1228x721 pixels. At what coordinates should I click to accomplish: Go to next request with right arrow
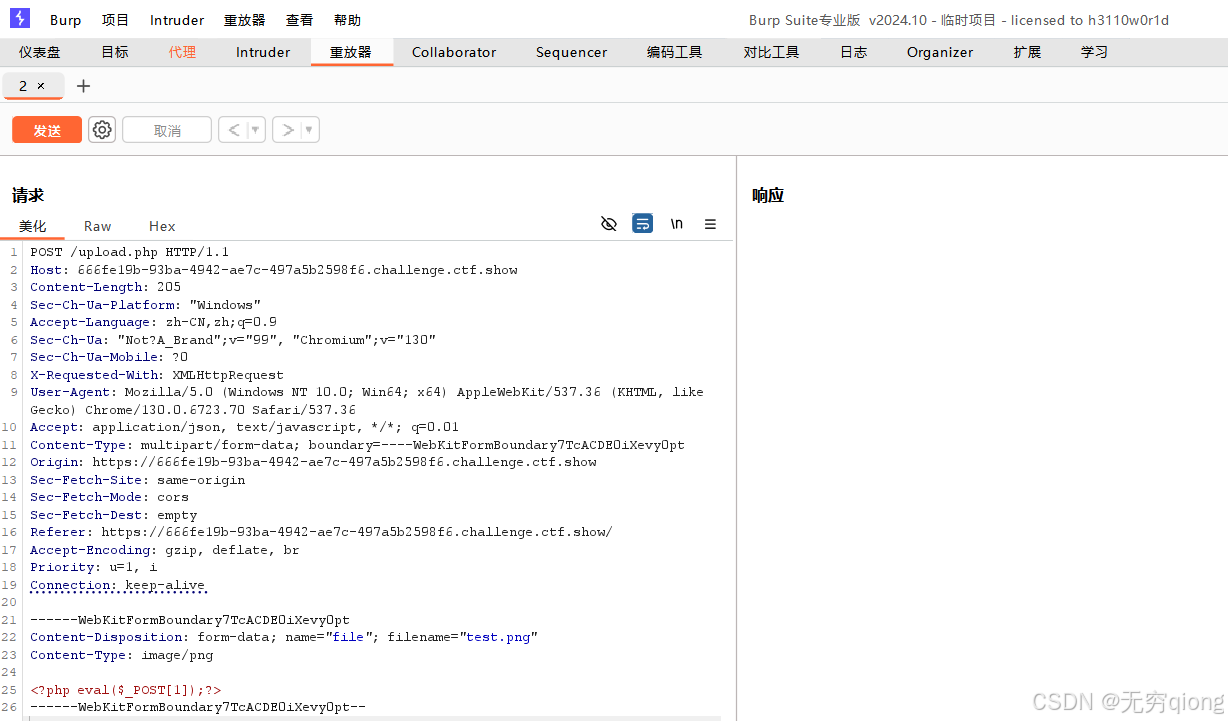click(x=287, y=130)
